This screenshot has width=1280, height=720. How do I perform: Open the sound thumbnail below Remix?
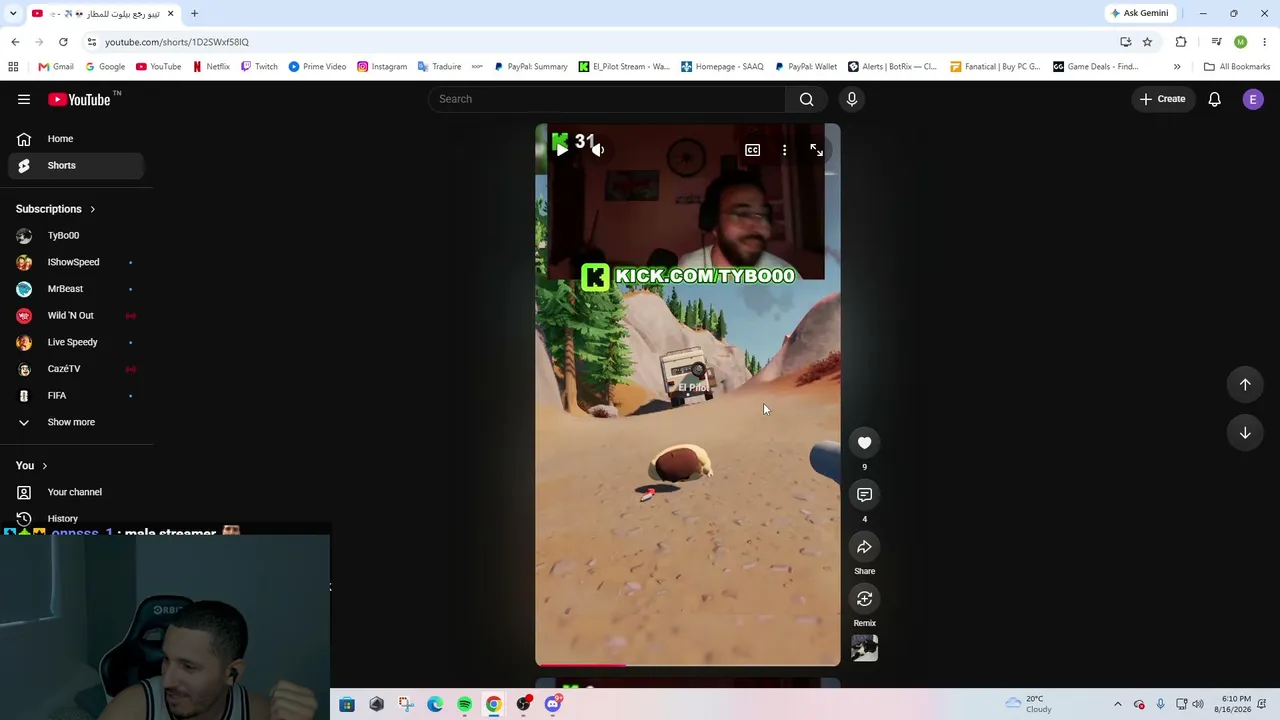click(864, 649)
